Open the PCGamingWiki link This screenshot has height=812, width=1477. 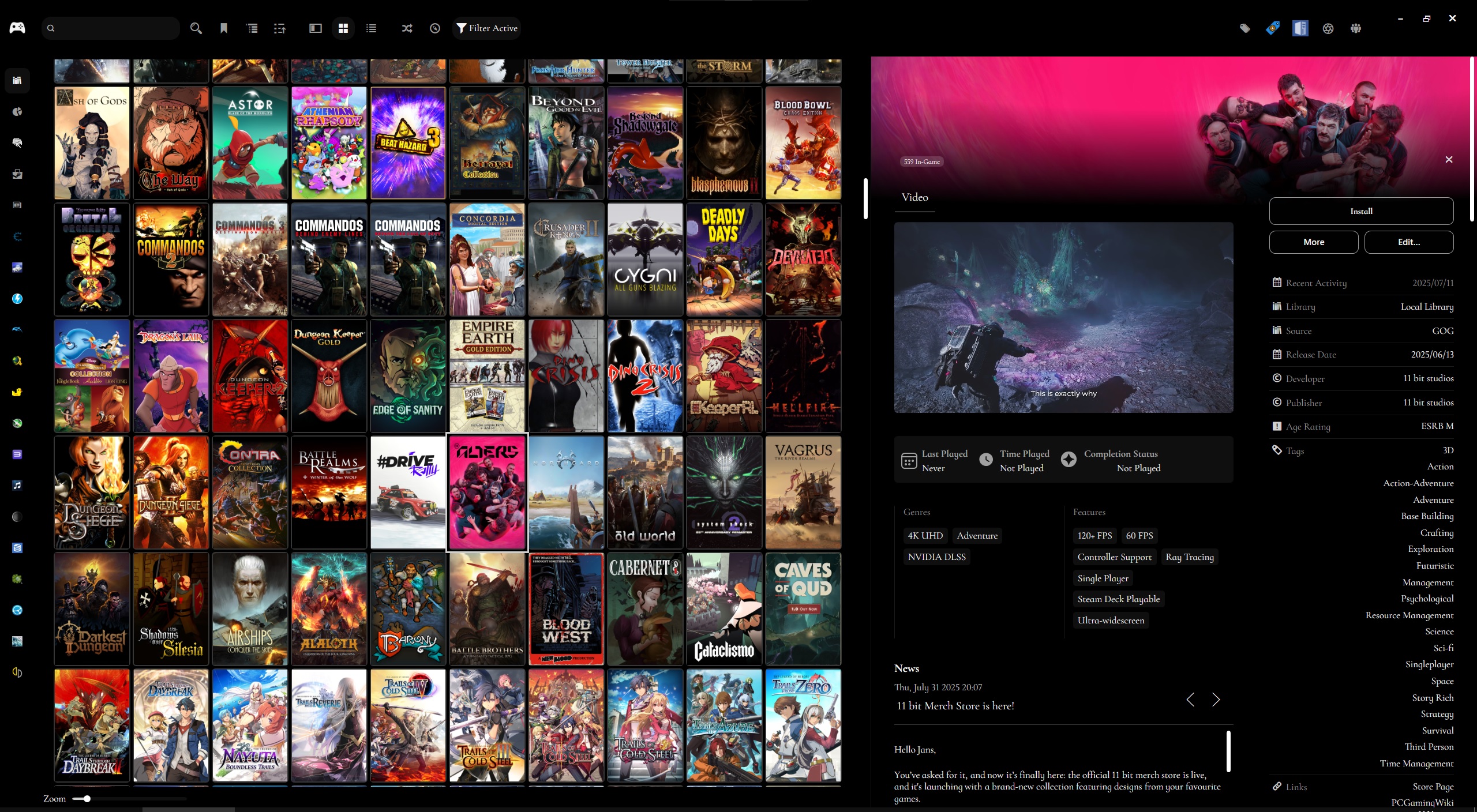[x=1422, y=803]
